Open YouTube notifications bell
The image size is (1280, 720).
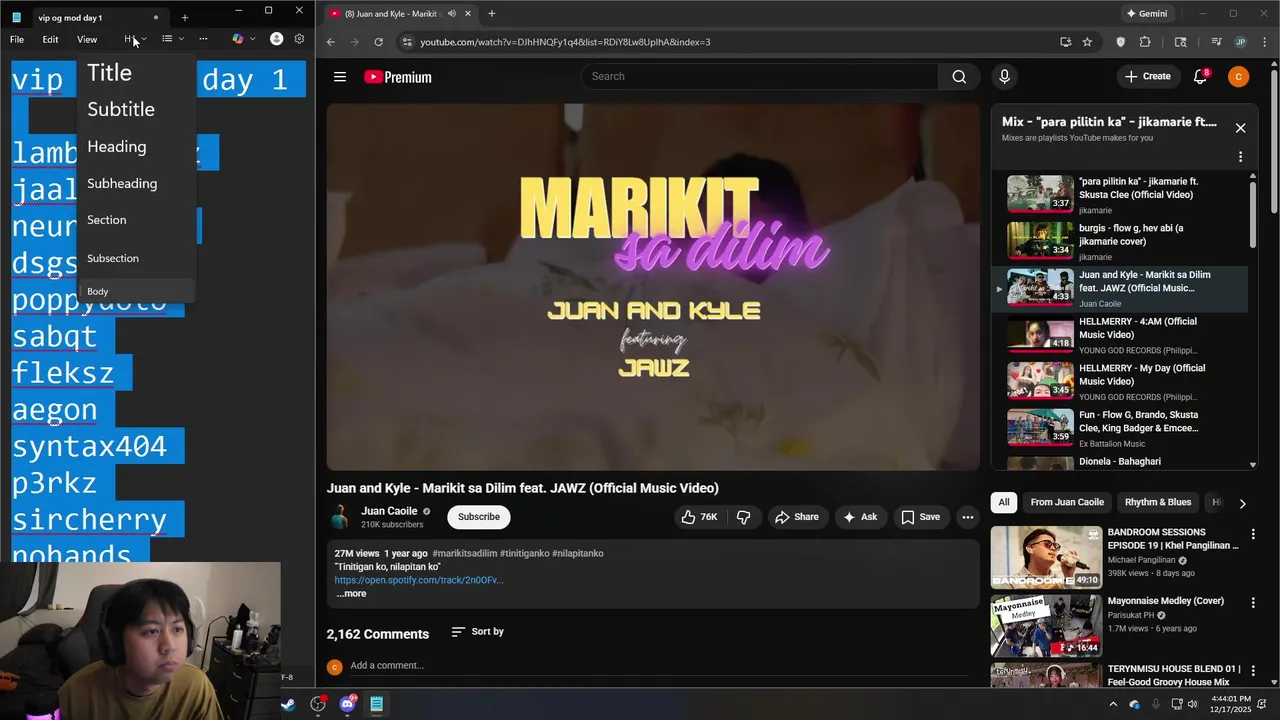(x=1200, y=77)
